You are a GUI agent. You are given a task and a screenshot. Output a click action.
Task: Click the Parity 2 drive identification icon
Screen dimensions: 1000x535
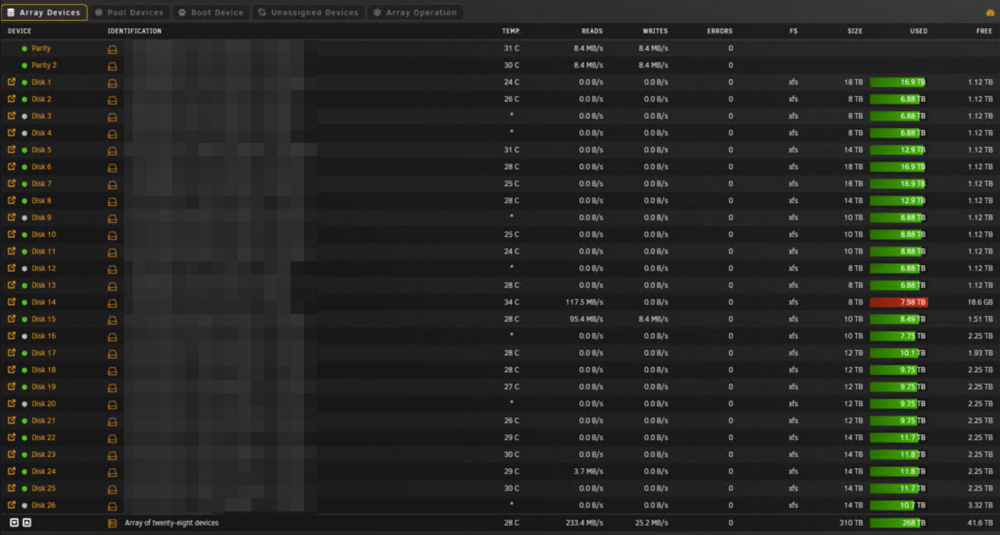pyautogui.click(x=112, y=66)
